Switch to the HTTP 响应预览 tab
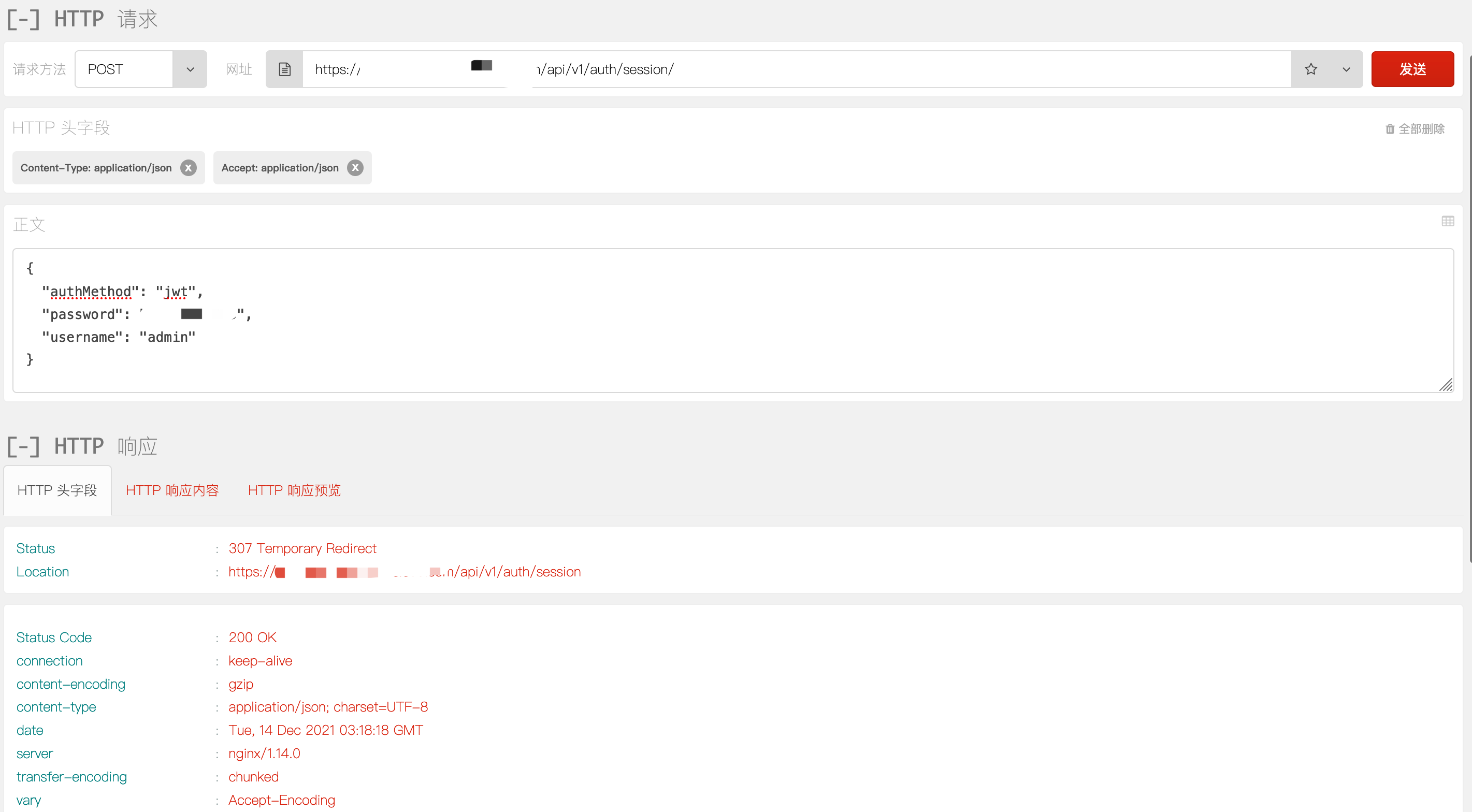Screen dimensions: 1472x812 click(294, 490)
